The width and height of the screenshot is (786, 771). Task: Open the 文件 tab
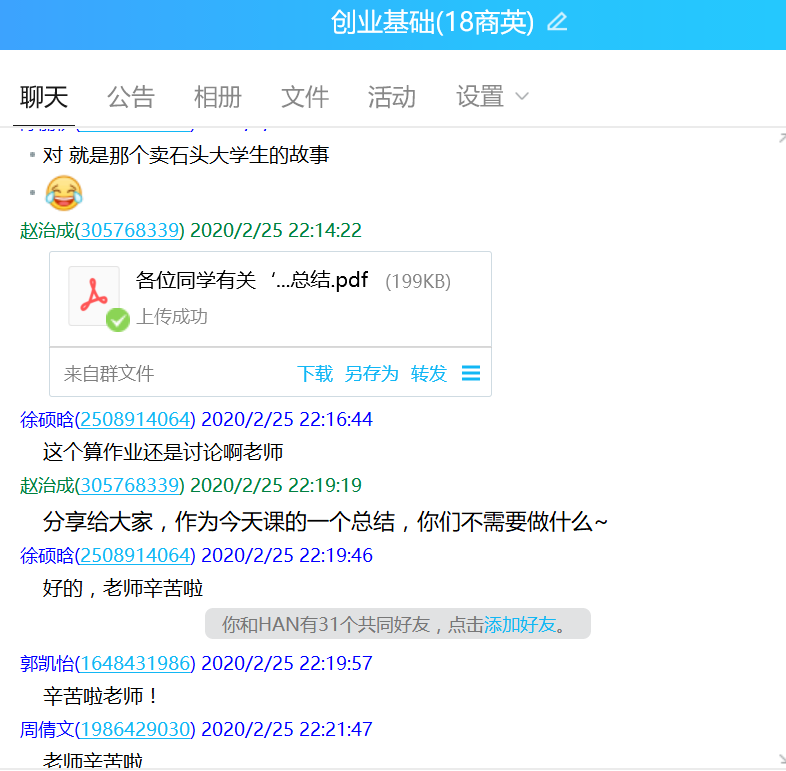[x=305, y=97]
